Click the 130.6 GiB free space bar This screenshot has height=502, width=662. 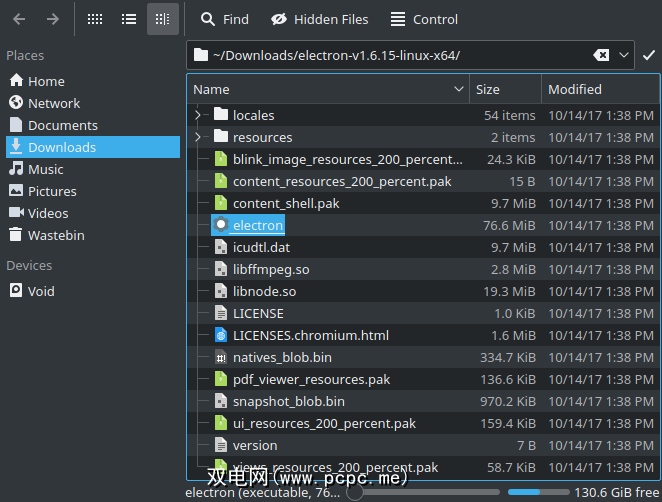click(x=539, y=492)
